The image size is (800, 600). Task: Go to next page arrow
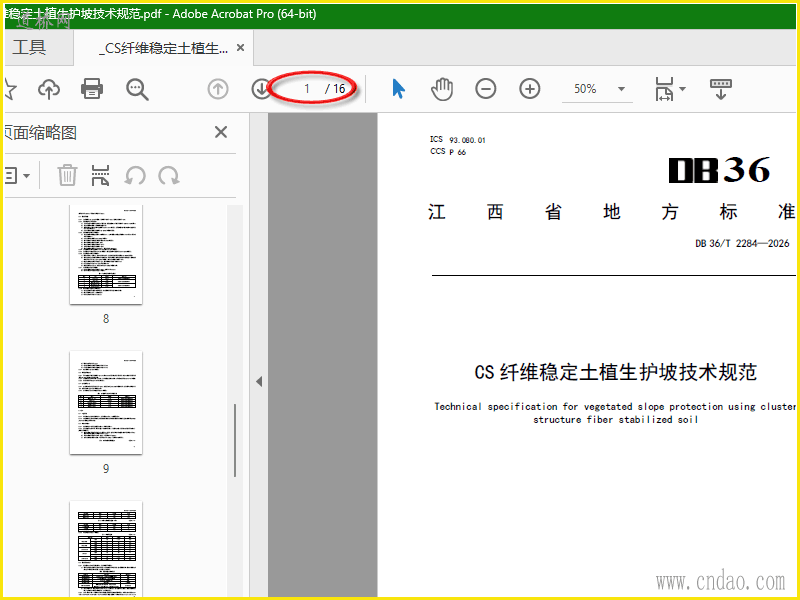click(261, 89)
